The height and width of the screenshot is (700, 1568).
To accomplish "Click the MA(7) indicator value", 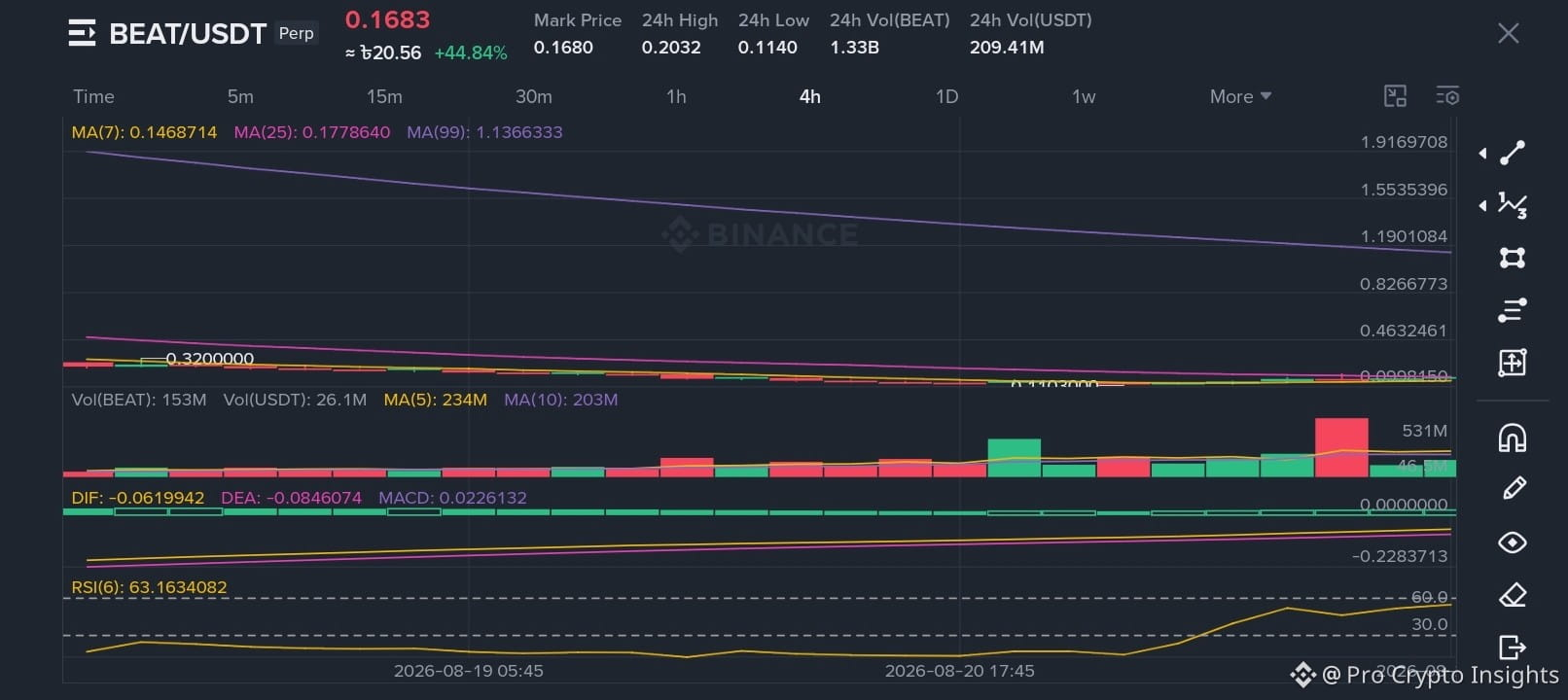I will [144, 132].
